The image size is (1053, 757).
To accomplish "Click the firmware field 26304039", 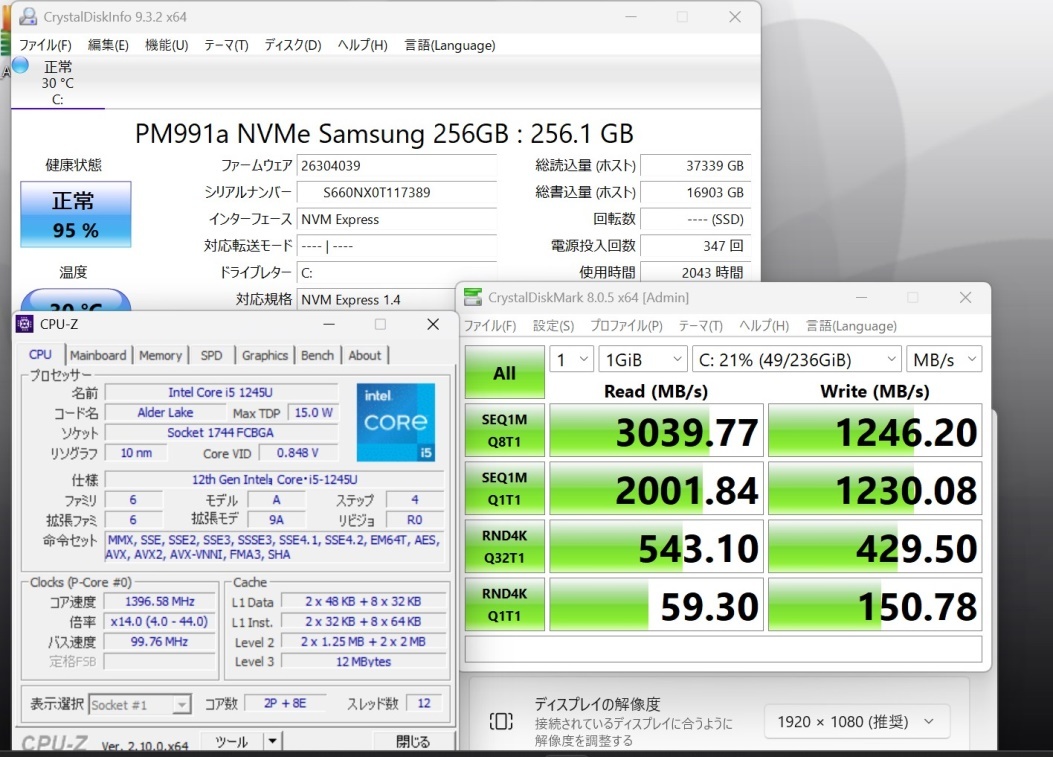I will click(396, 165).
